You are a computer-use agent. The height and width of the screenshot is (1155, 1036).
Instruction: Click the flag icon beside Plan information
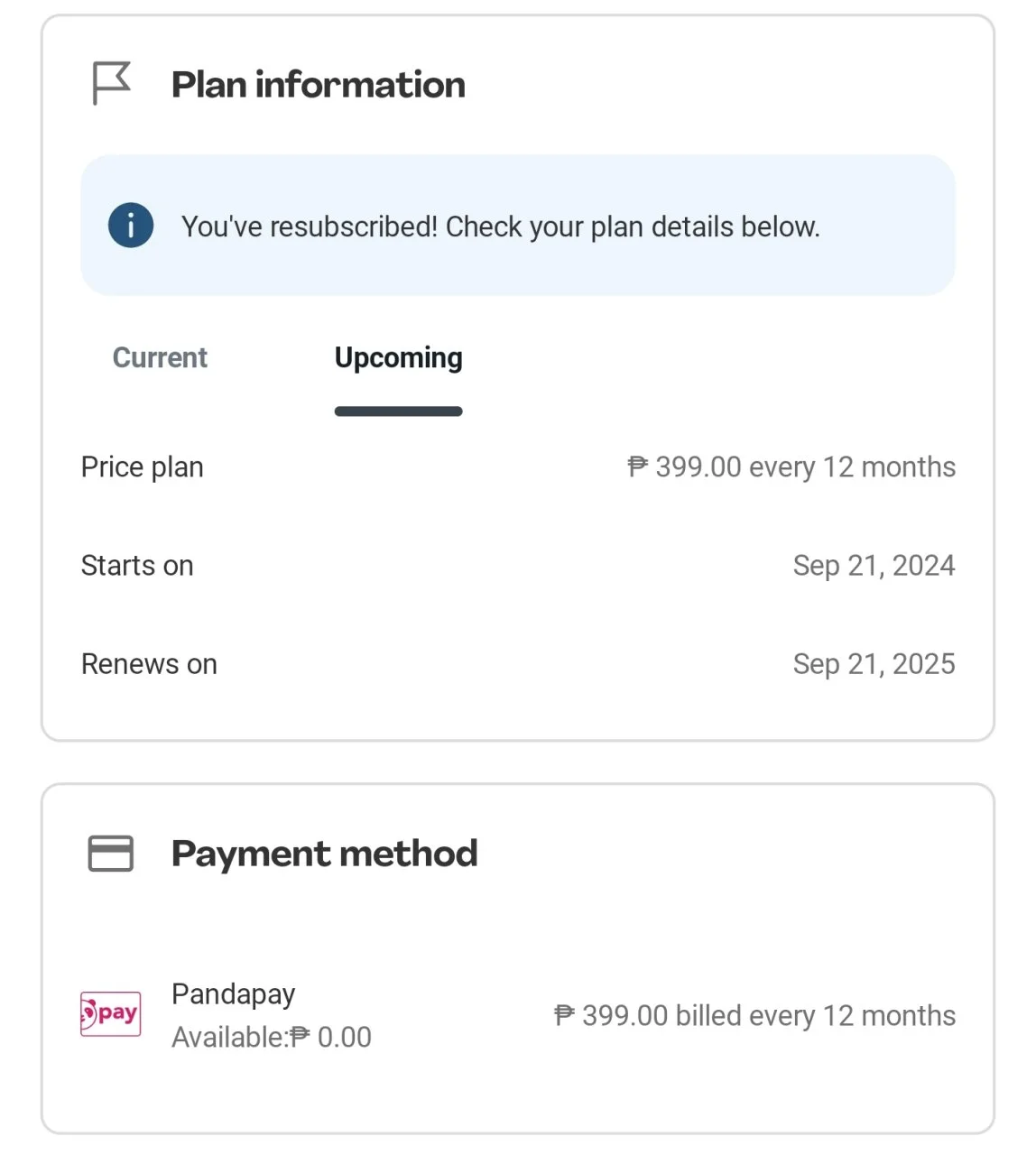pos(112,83)
